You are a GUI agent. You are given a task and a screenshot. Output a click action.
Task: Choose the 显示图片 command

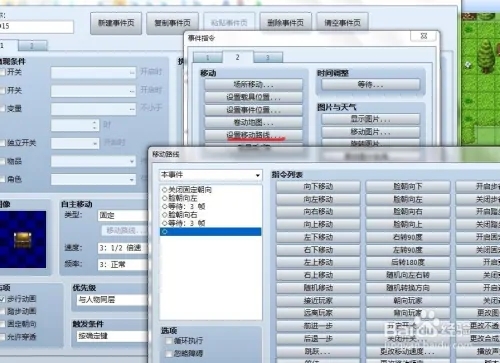(370, 119)
